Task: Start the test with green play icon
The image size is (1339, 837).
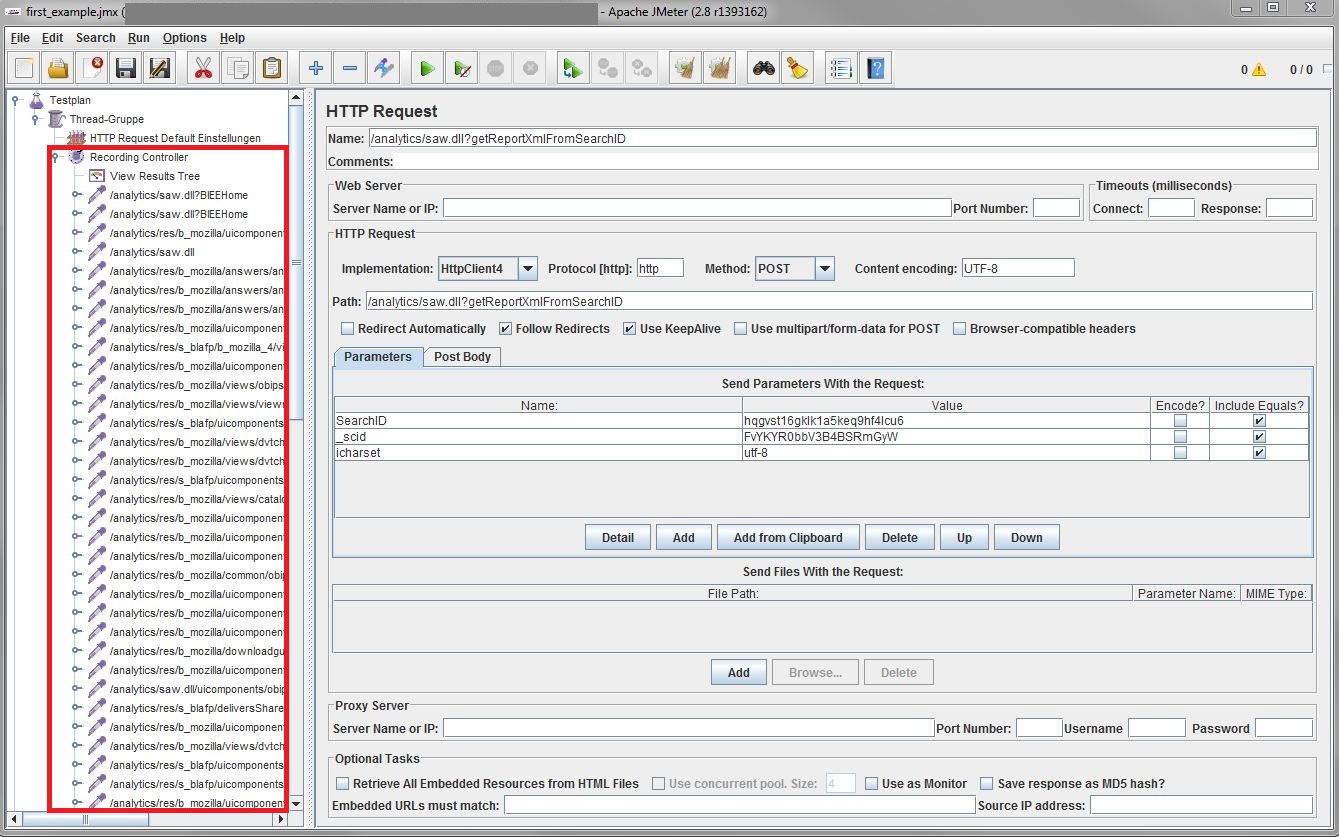Action: point(427,69)
